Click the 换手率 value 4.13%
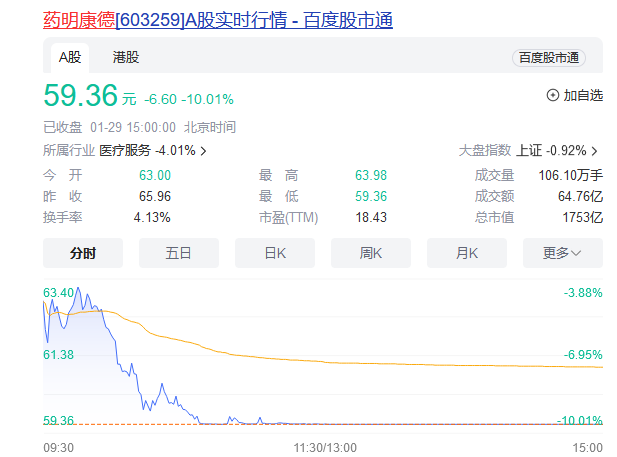Screen dimensions: 617x457 [x=152, y=217]
